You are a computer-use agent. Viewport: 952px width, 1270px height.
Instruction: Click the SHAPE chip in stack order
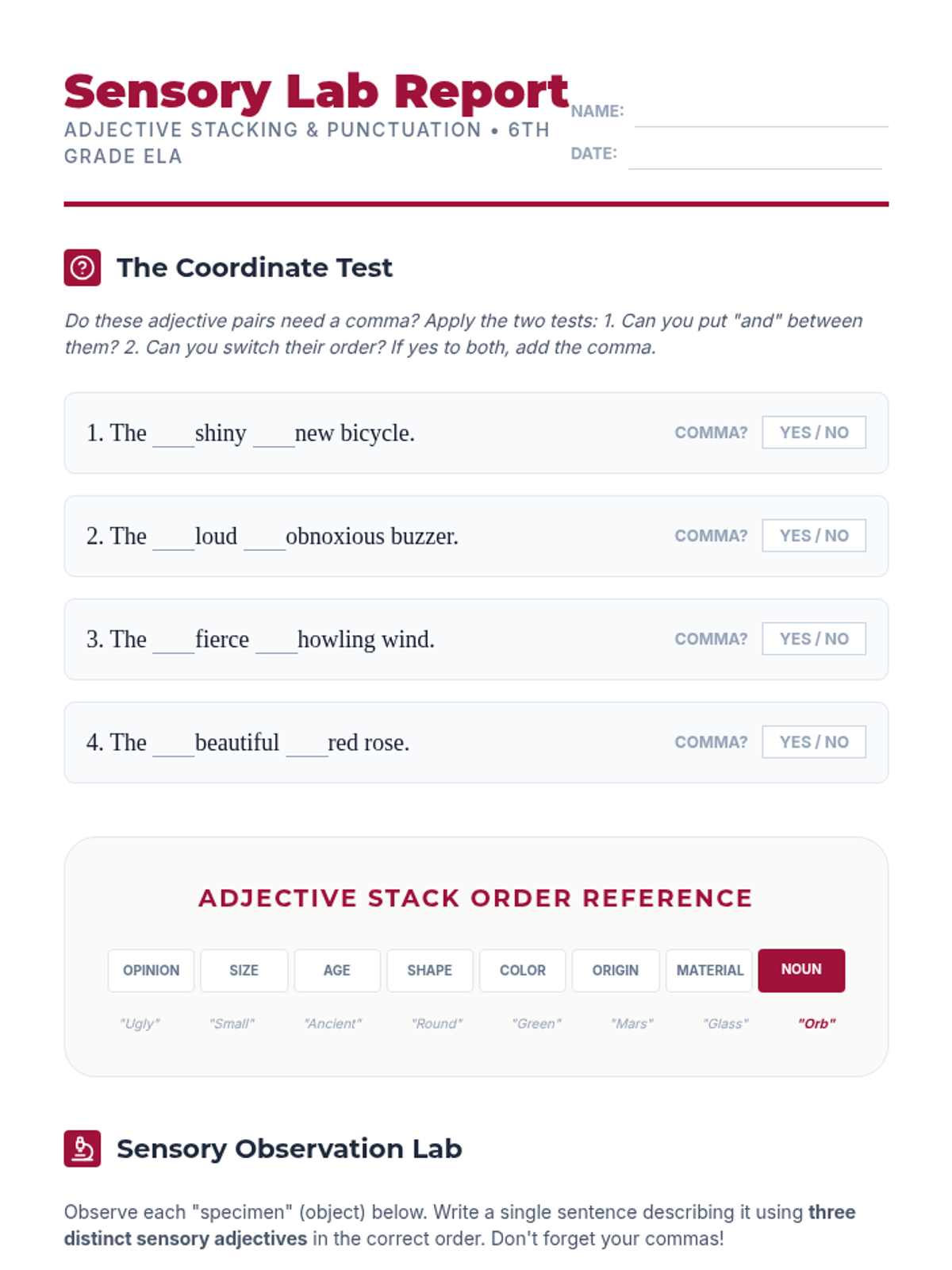(x=430, y=971)
